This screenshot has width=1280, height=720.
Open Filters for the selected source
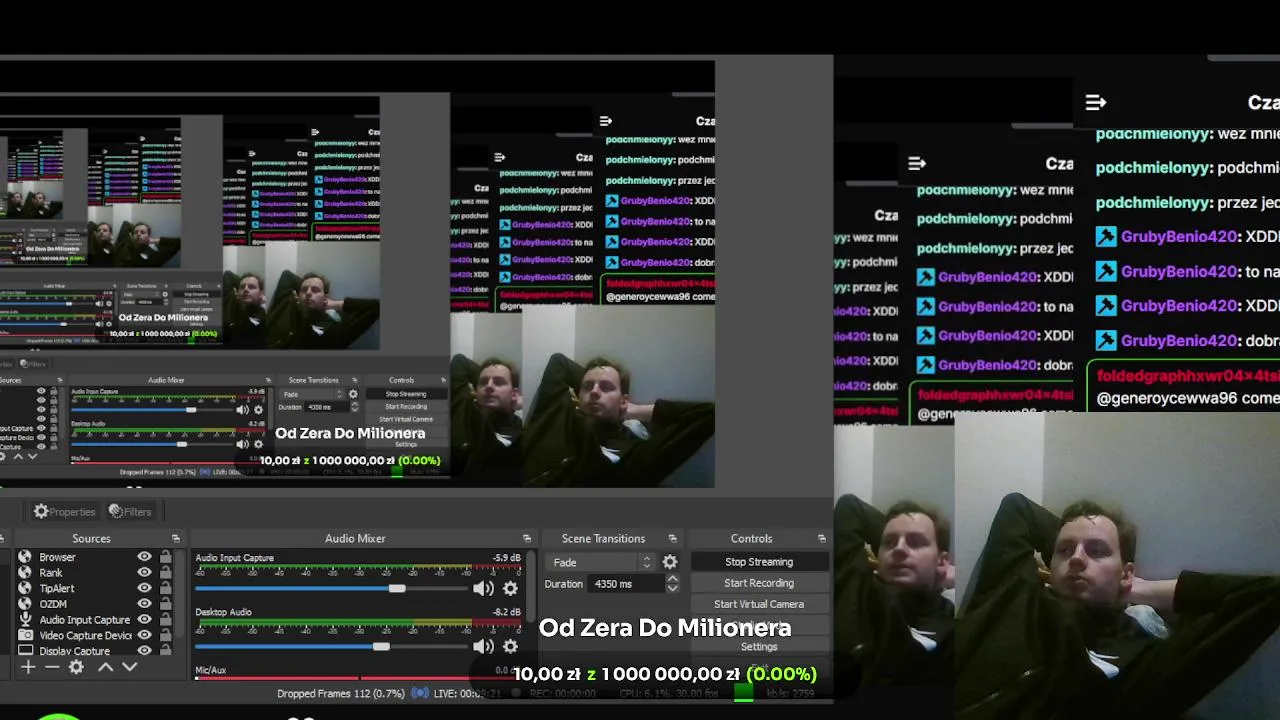pos(130,512)
